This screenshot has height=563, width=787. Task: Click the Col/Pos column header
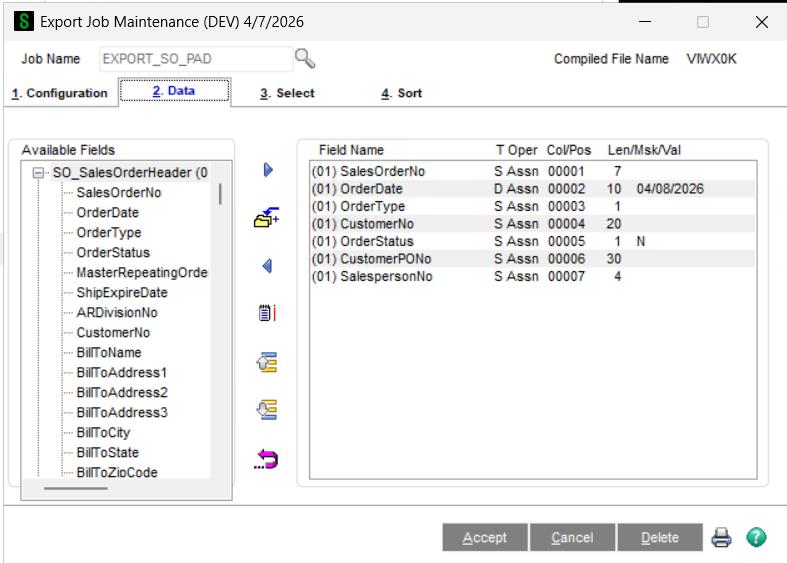569,150
